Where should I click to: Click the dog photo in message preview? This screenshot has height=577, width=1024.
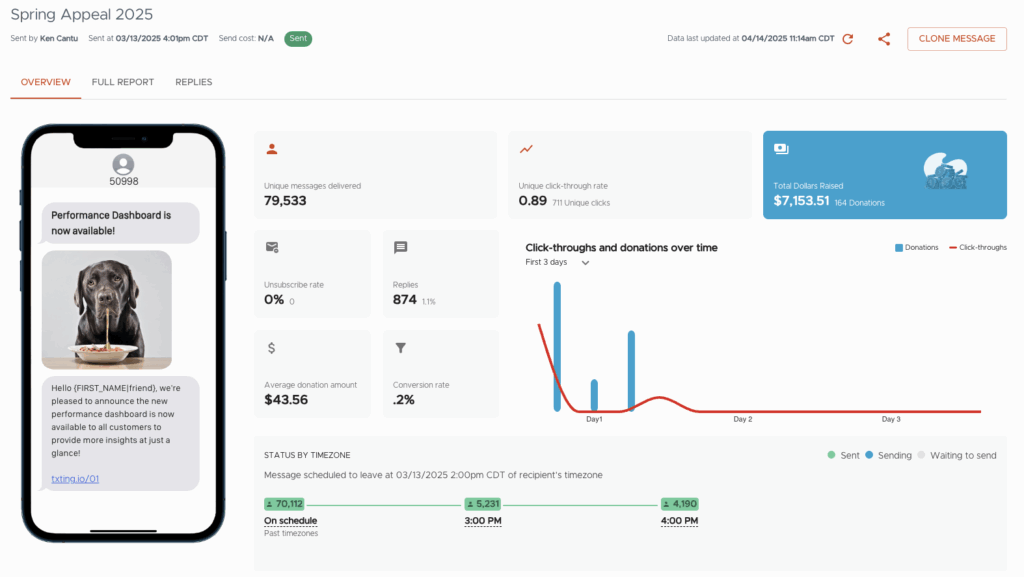tap(106, 310)
